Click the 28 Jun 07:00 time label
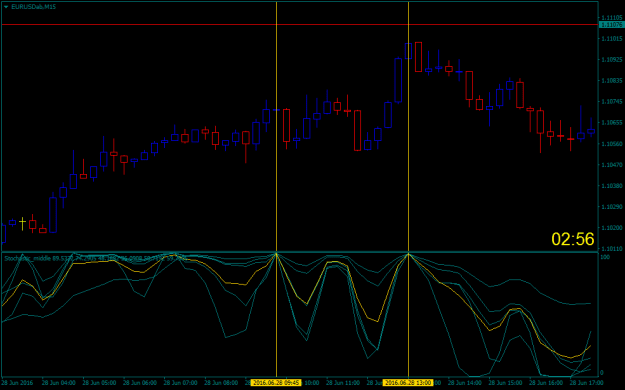The height and width of the screenshot is (390, 625). pos(181,383)
